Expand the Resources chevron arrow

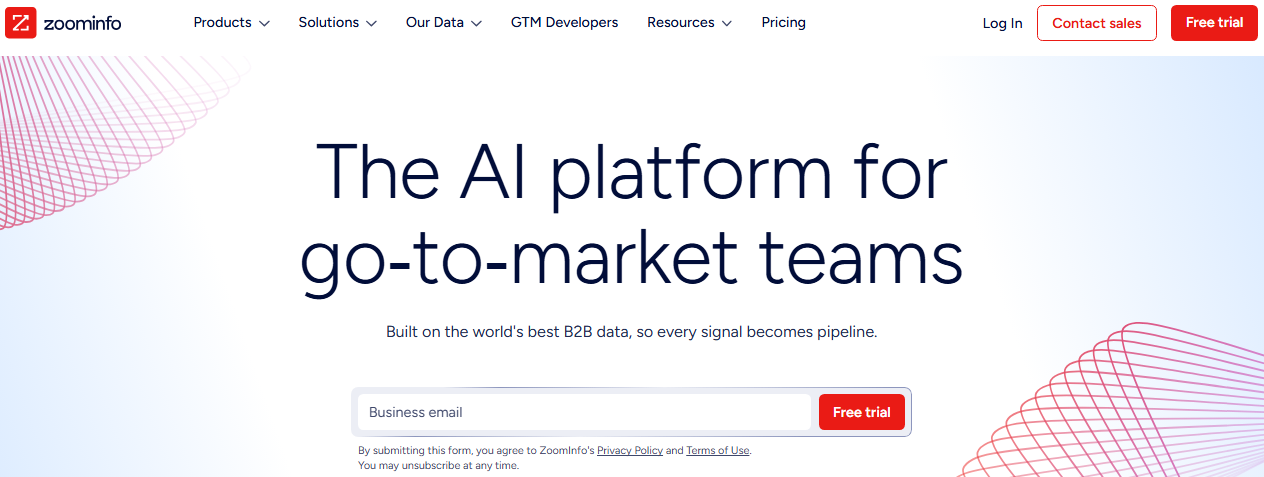click(x=726, y=23)
